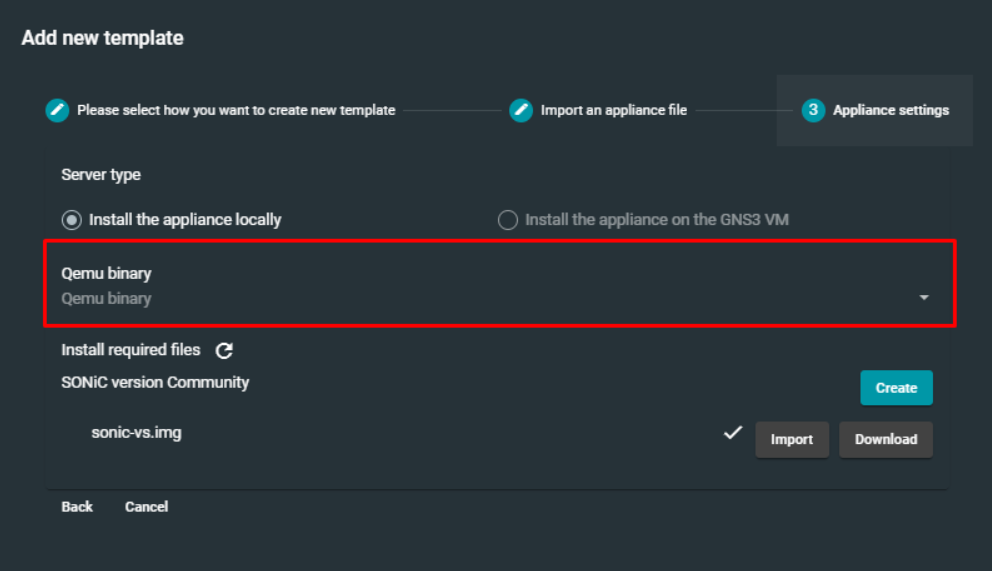The image size is (992, 571).
Task: Click the pencil icon for the first step
Action: (57, 110)
